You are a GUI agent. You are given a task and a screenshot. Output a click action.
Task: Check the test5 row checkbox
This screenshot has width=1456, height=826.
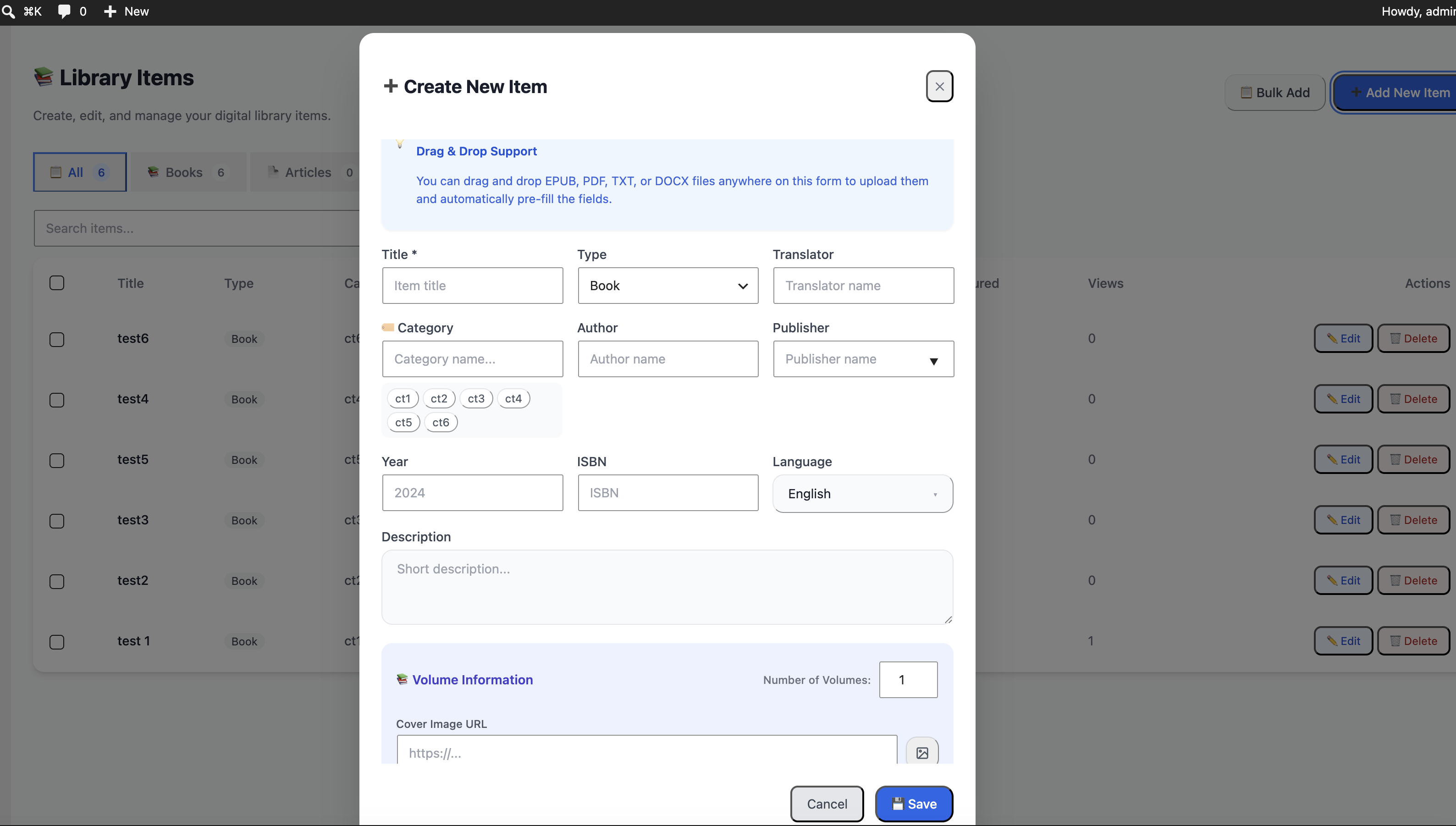(57, 461)
